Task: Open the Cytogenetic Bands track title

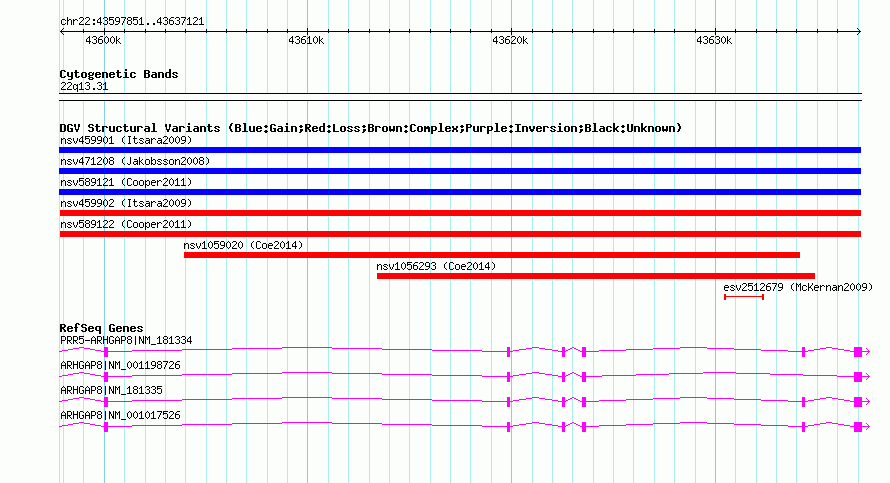Action: pyautogui.click(x=119, y=74)
